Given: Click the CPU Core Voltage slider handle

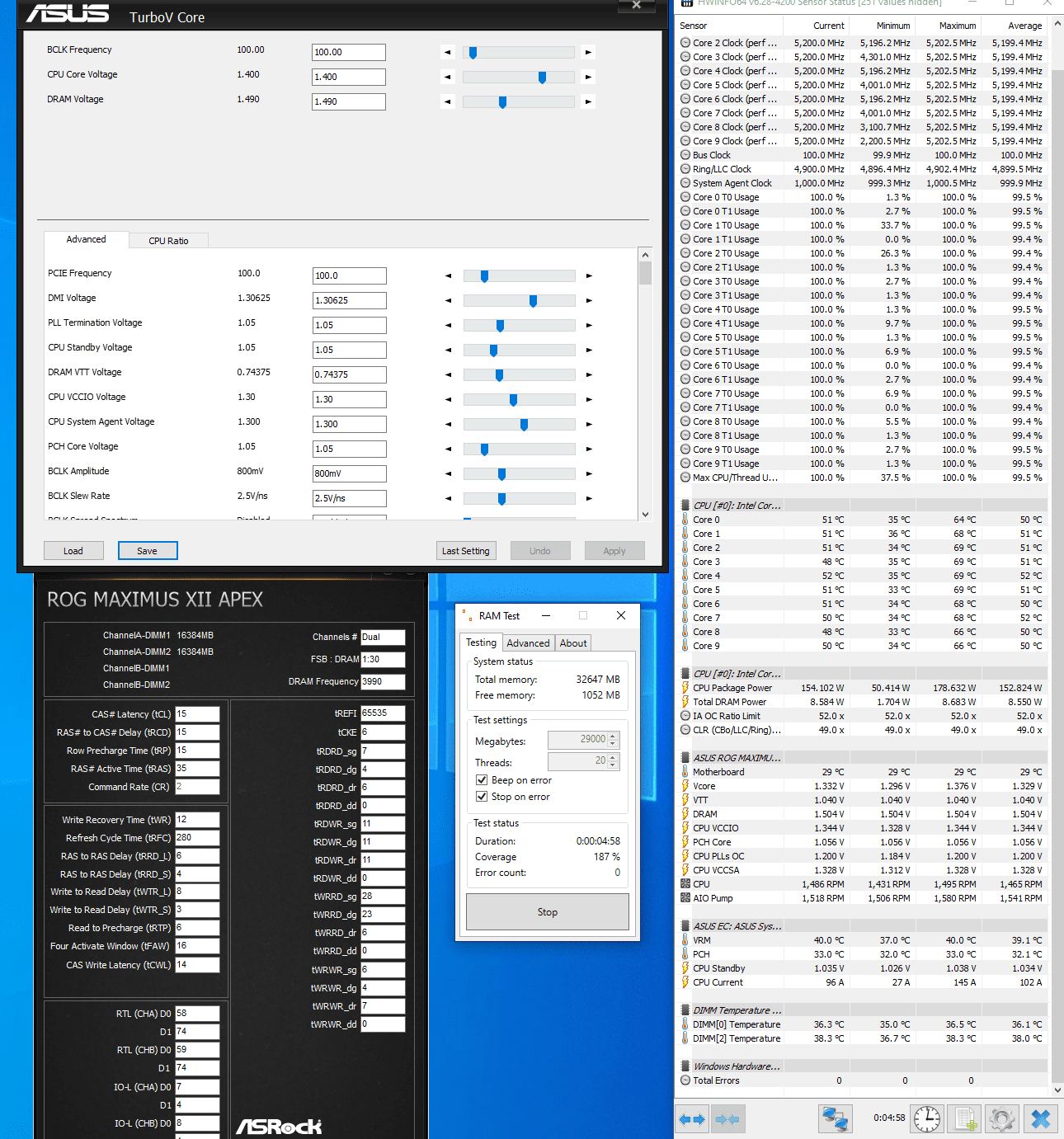Looking at the screenshot, I should click(x=542, y=78).
